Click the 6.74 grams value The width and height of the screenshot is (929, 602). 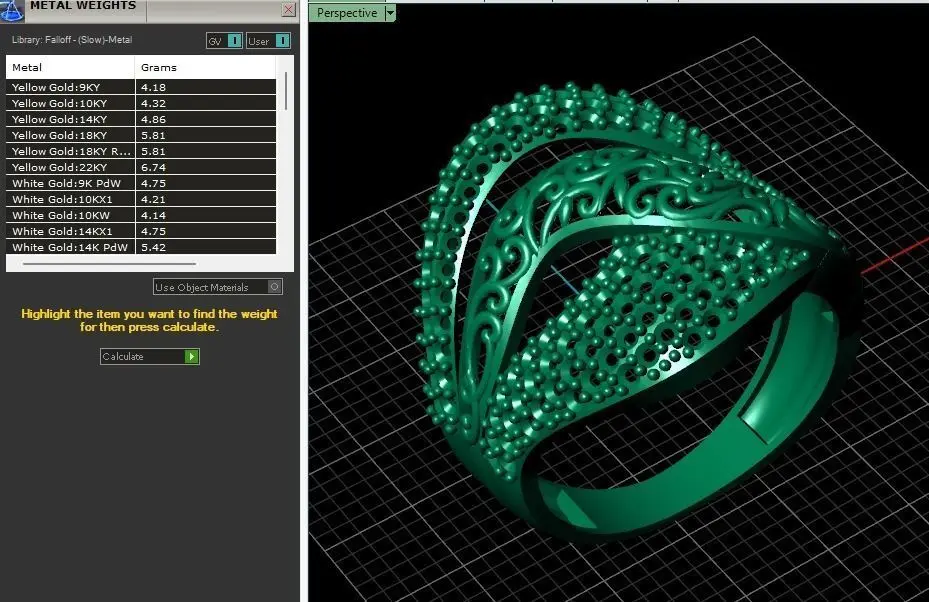(x=153, y=167)
